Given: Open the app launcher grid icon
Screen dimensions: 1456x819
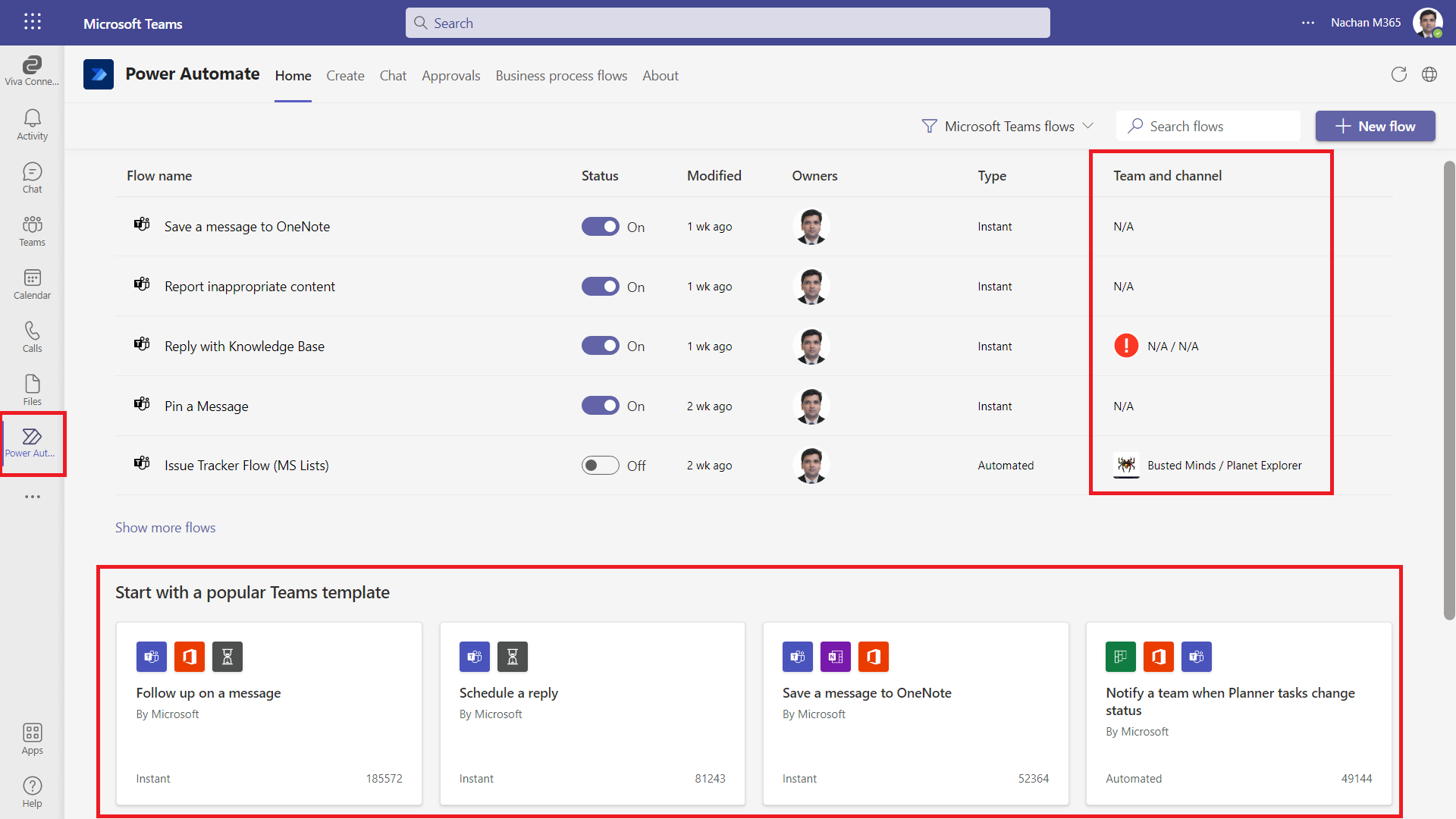Looking at the screenshot, I should pos(32,22).
